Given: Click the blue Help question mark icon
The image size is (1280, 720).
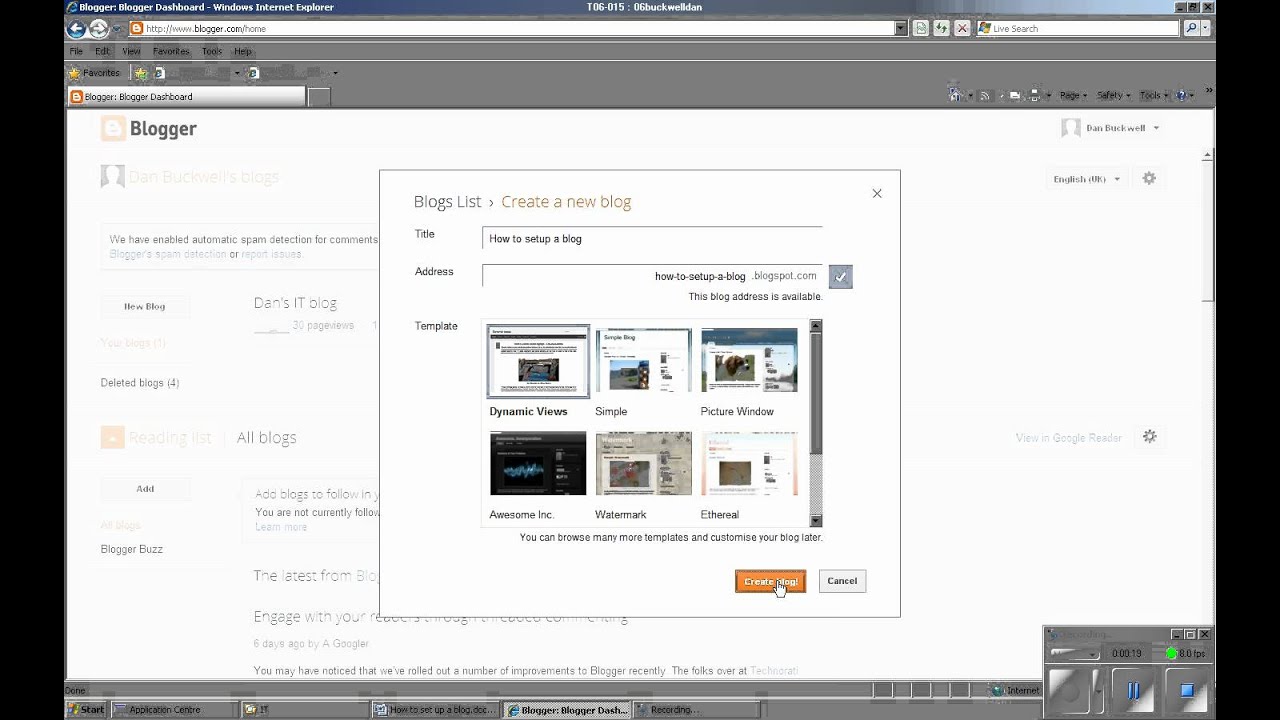Looking at the screenshot, I should 1182,96.
